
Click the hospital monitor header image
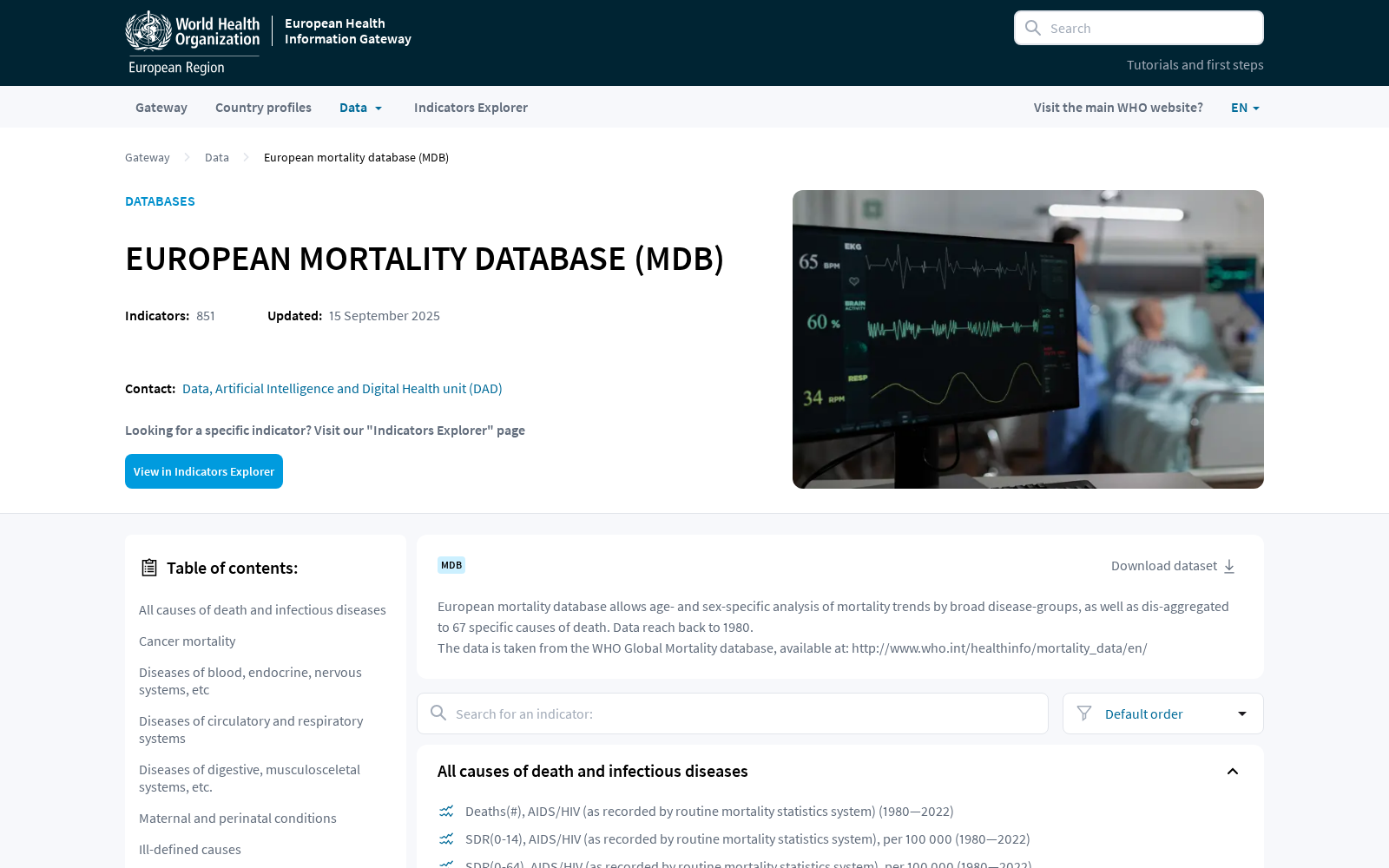coord(1028,339)
